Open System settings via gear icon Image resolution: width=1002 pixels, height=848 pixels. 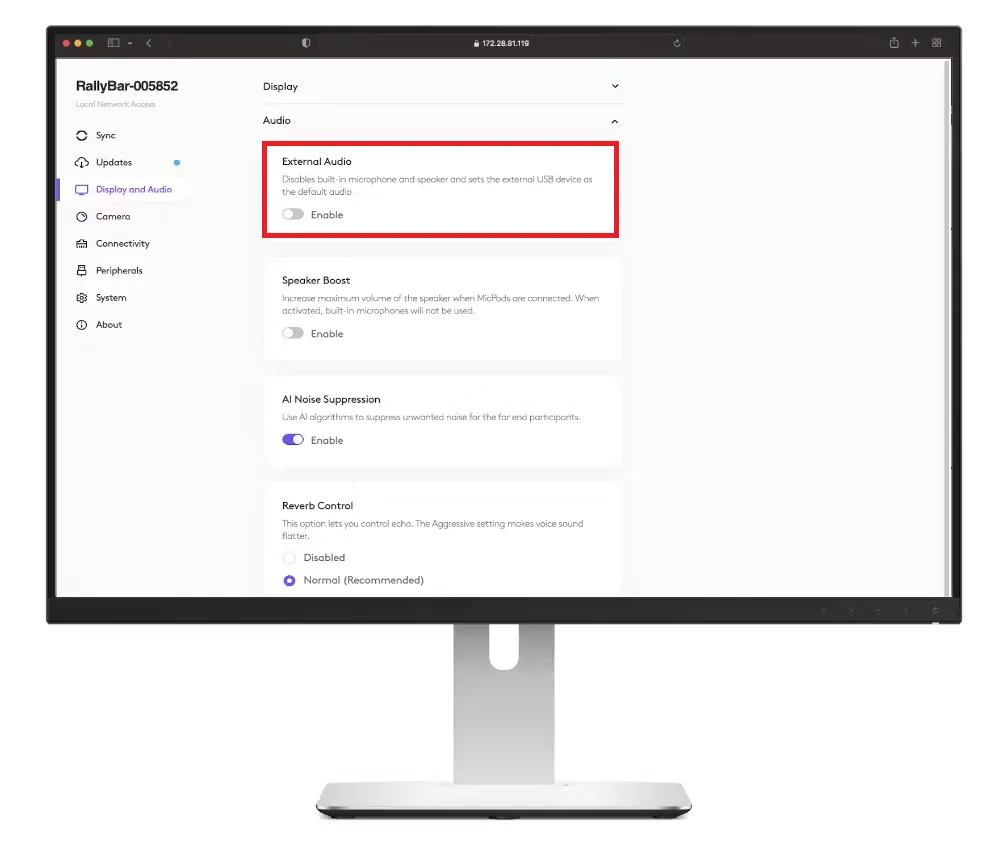point(82,298)
